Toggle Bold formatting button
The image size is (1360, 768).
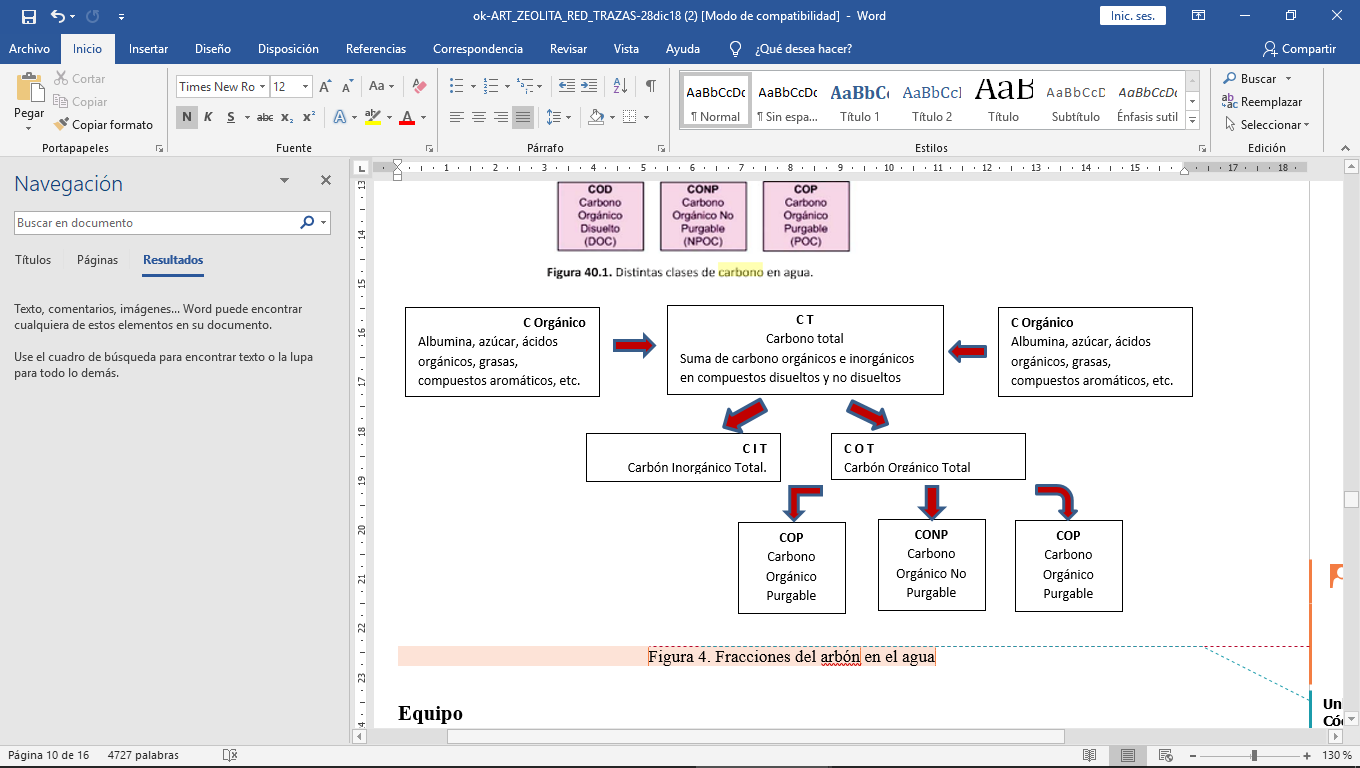pyautogui.click(x=186, y=117)
